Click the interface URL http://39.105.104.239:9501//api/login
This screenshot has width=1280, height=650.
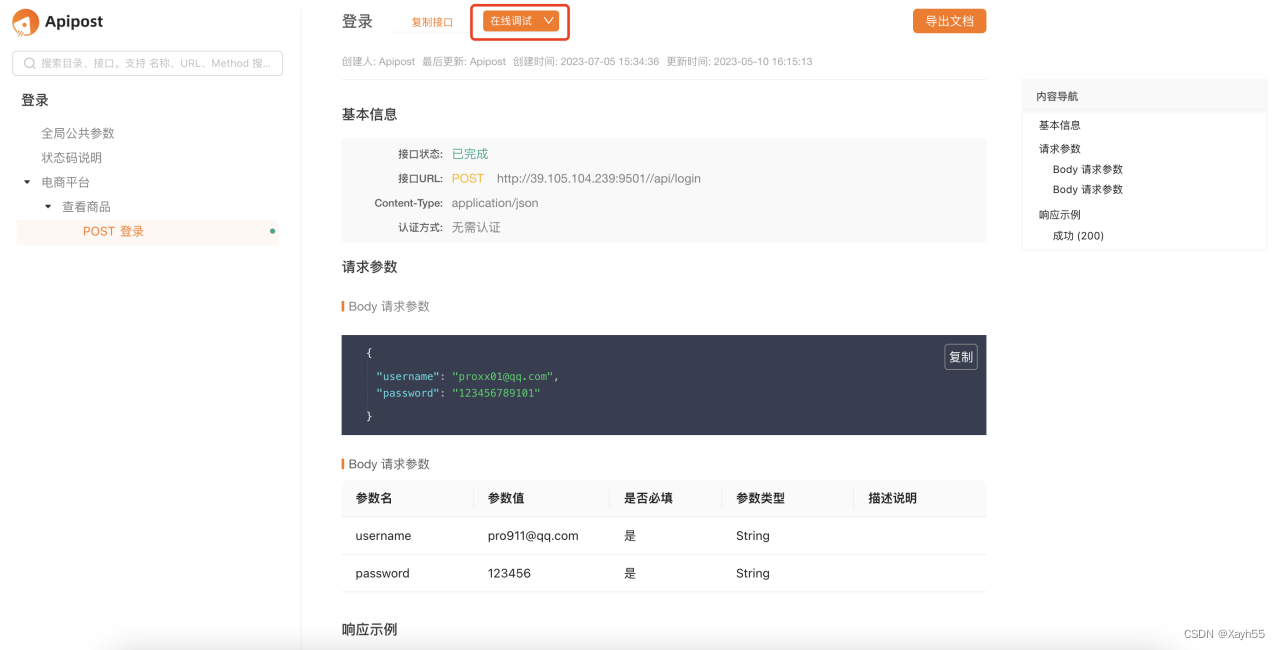point(598,178)
